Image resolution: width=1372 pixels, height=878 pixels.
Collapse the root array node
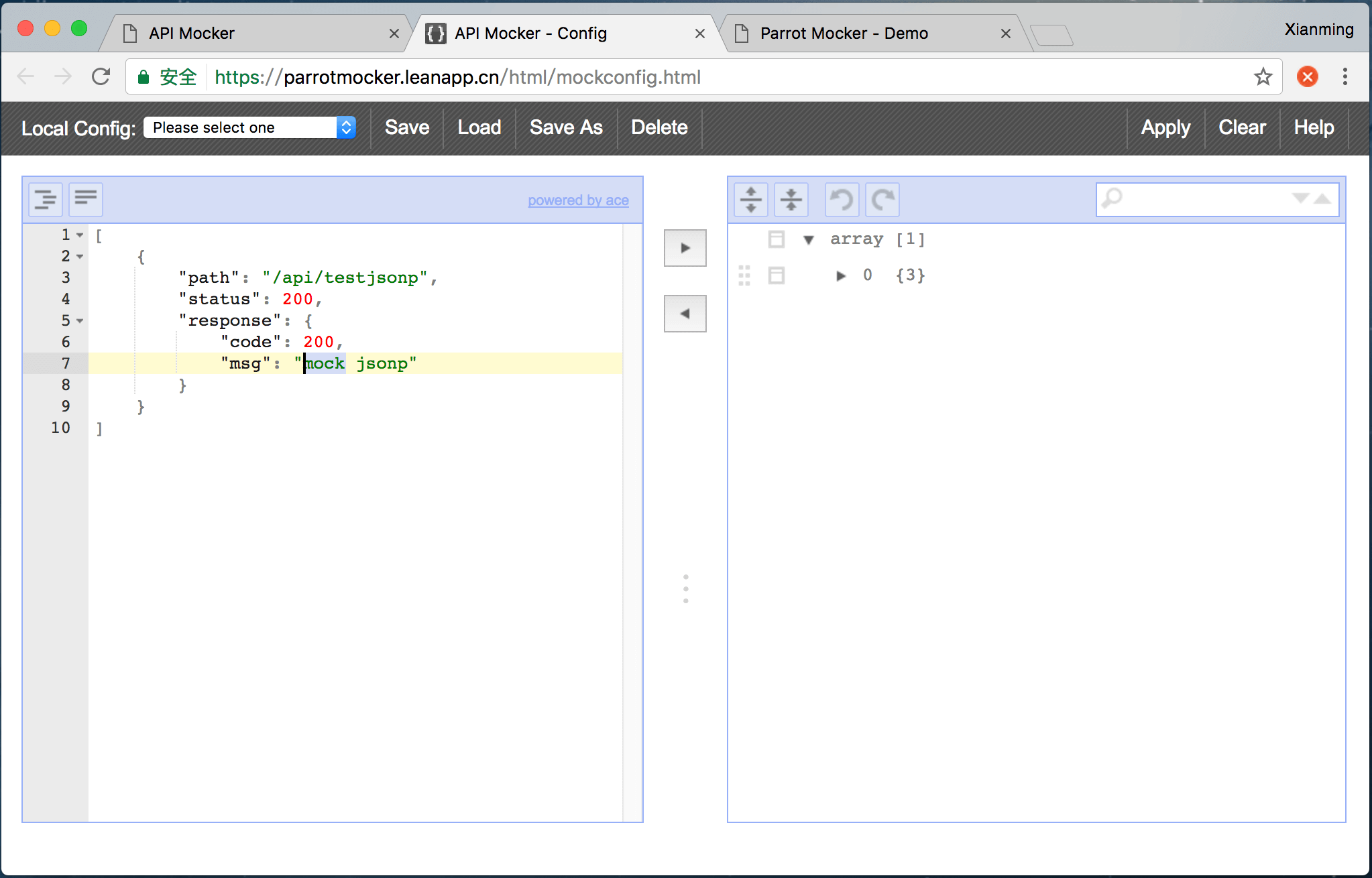(809, 240)
